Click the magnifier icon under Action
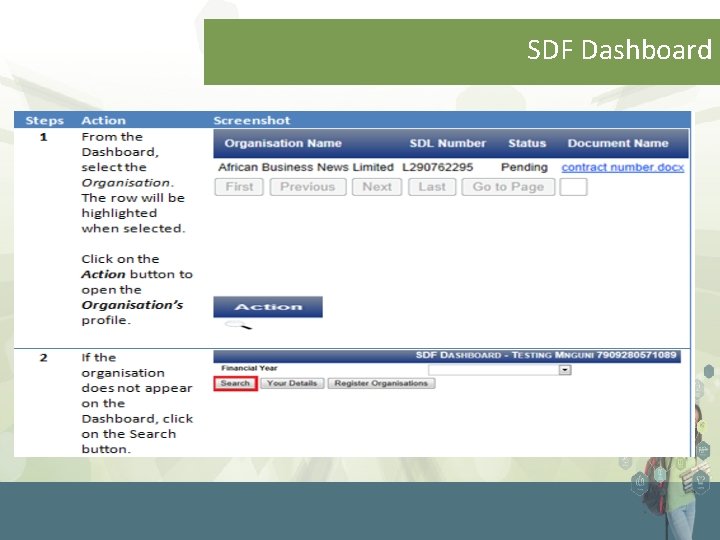The height and width of the screenshot is (540, 720). coord(238,326)
